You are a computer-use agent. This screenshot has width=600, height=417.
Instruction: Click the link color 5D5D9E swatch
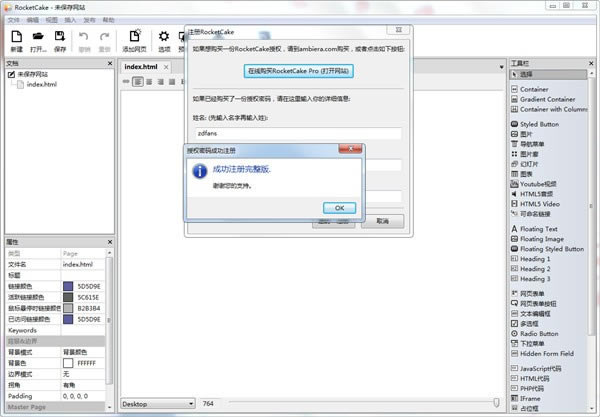68,286
